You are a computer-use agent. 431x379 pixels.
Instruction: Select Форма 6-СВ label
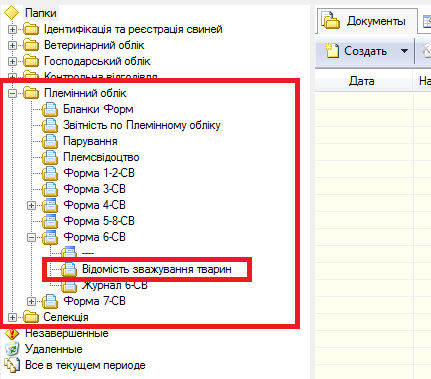point(94,237)
